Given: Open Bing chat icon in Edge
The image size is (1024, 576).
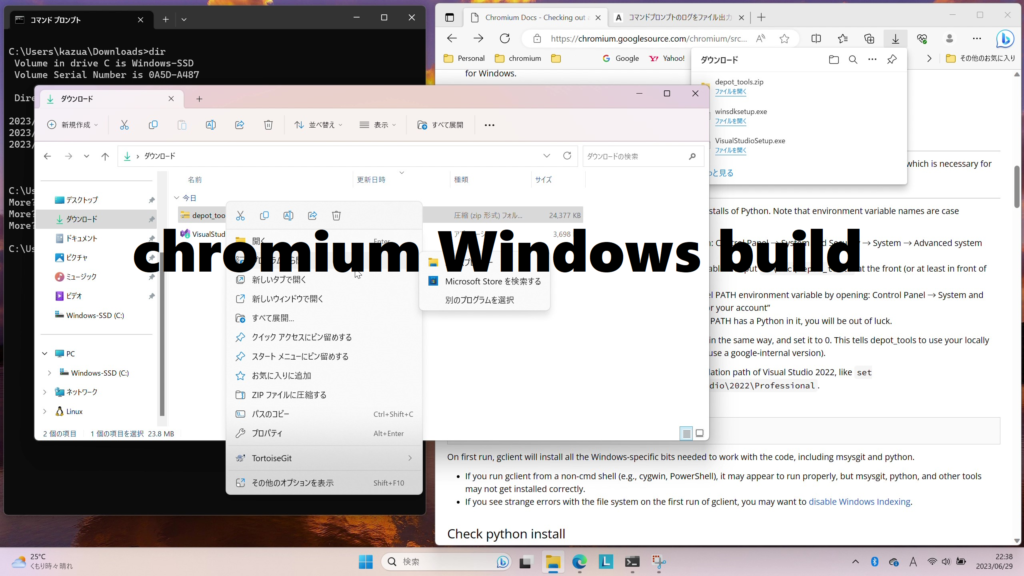Looking at the screenshot, I should click(x=1005, y=38).
